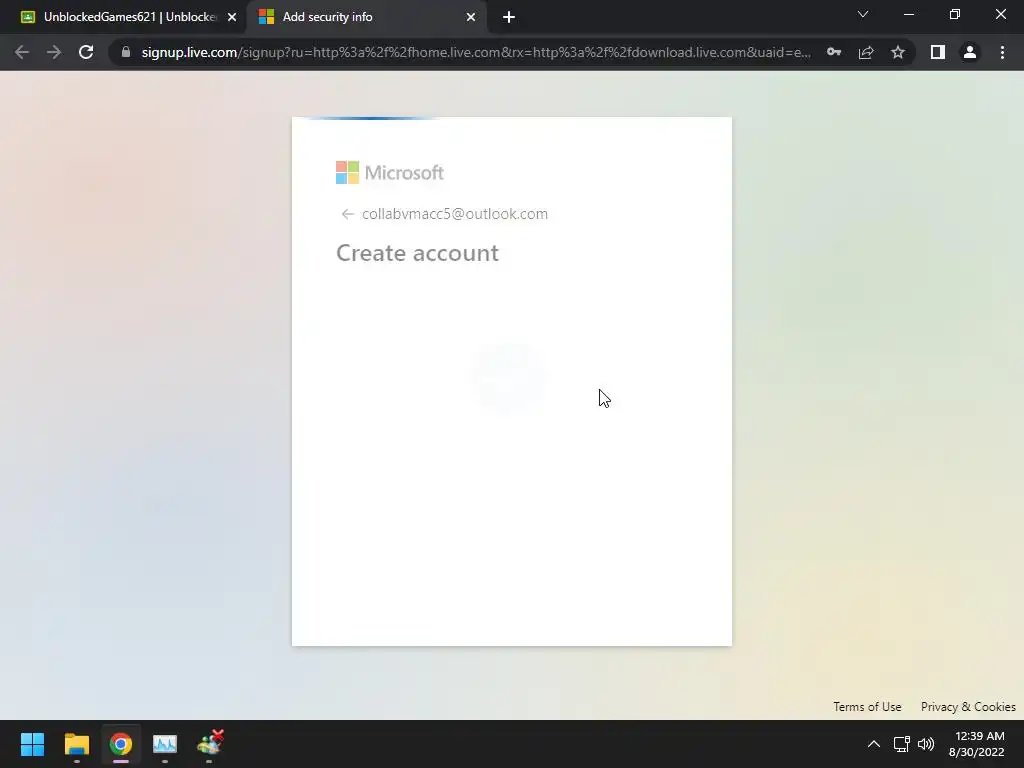1024x768 pixels.
Task: Open the performance monitor taskbar icon
Action: click(165, 744)
